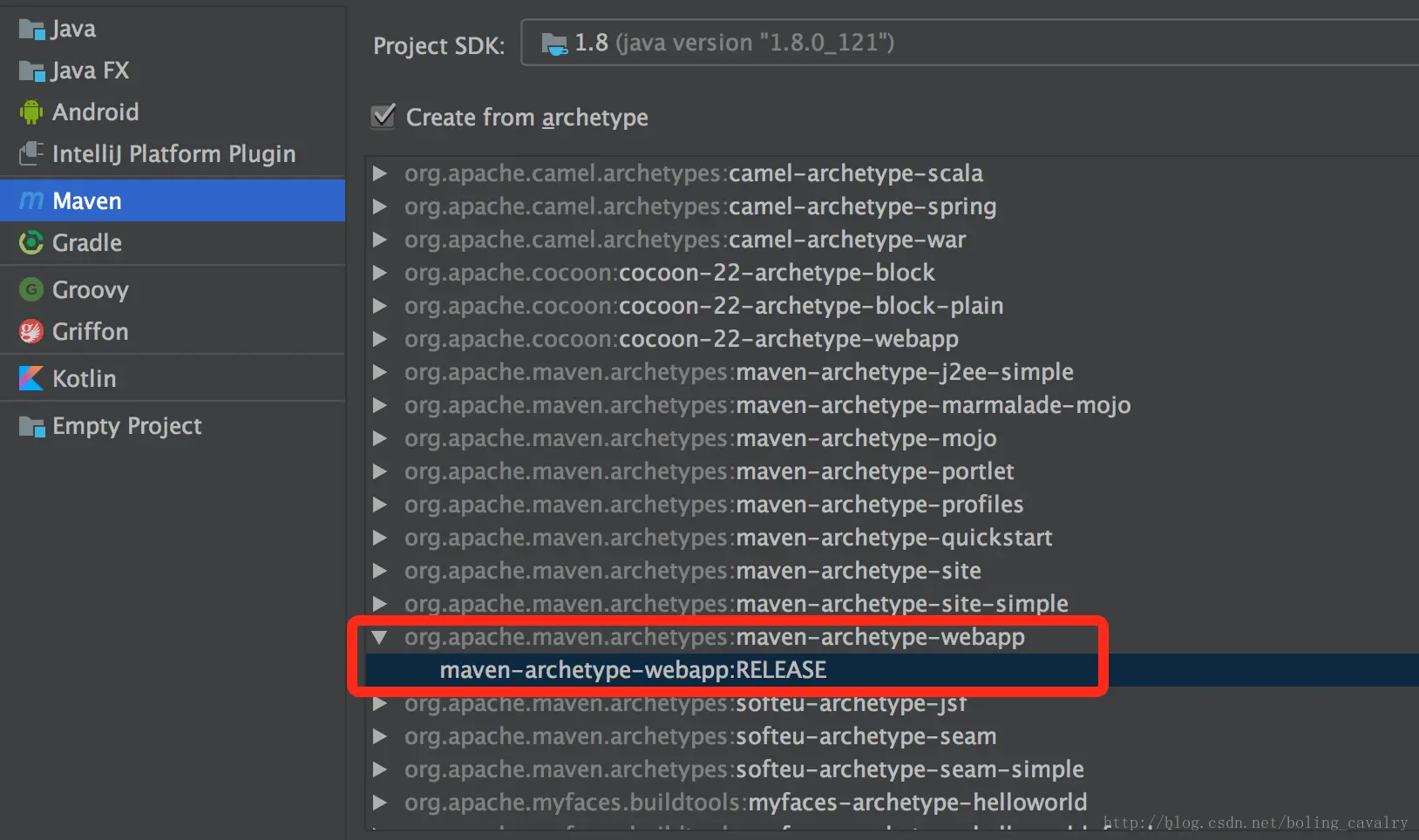Expand the maven-archetype-quickstart node
Image resolution: width=1419 pixels, height=840 pixels.
(379, 538)
